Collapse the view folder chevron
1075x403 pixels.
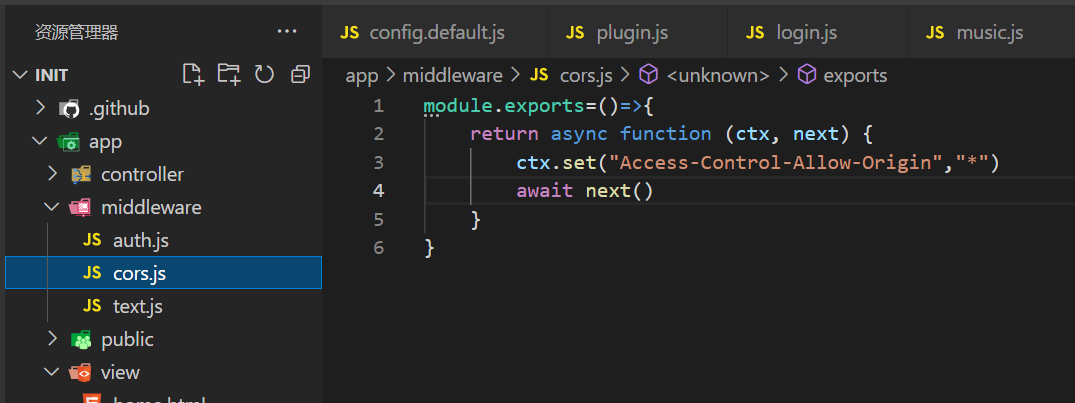click(x=52, y=372)
